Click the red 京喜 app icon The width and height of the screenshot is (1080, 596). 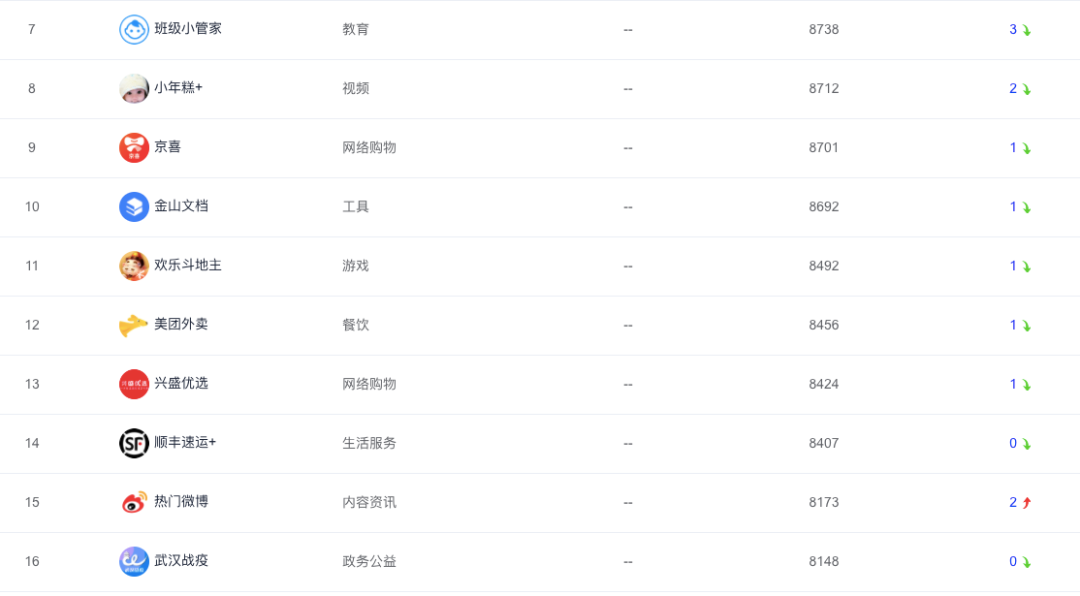134,148
